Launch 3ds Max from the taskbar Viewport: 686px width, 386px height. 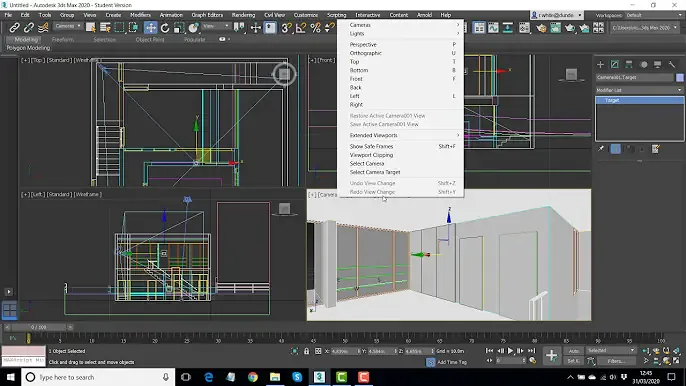point(319,377)
